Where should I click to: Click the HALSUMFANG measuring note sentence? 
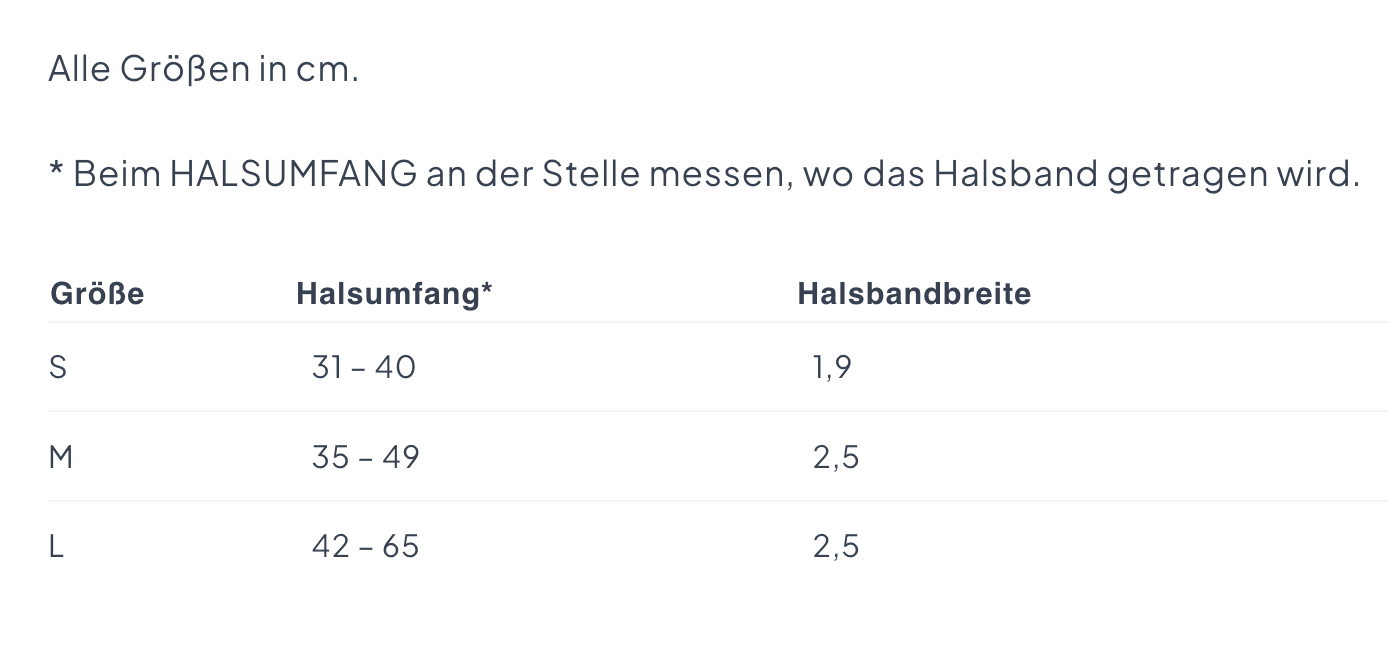pos(704,174)
